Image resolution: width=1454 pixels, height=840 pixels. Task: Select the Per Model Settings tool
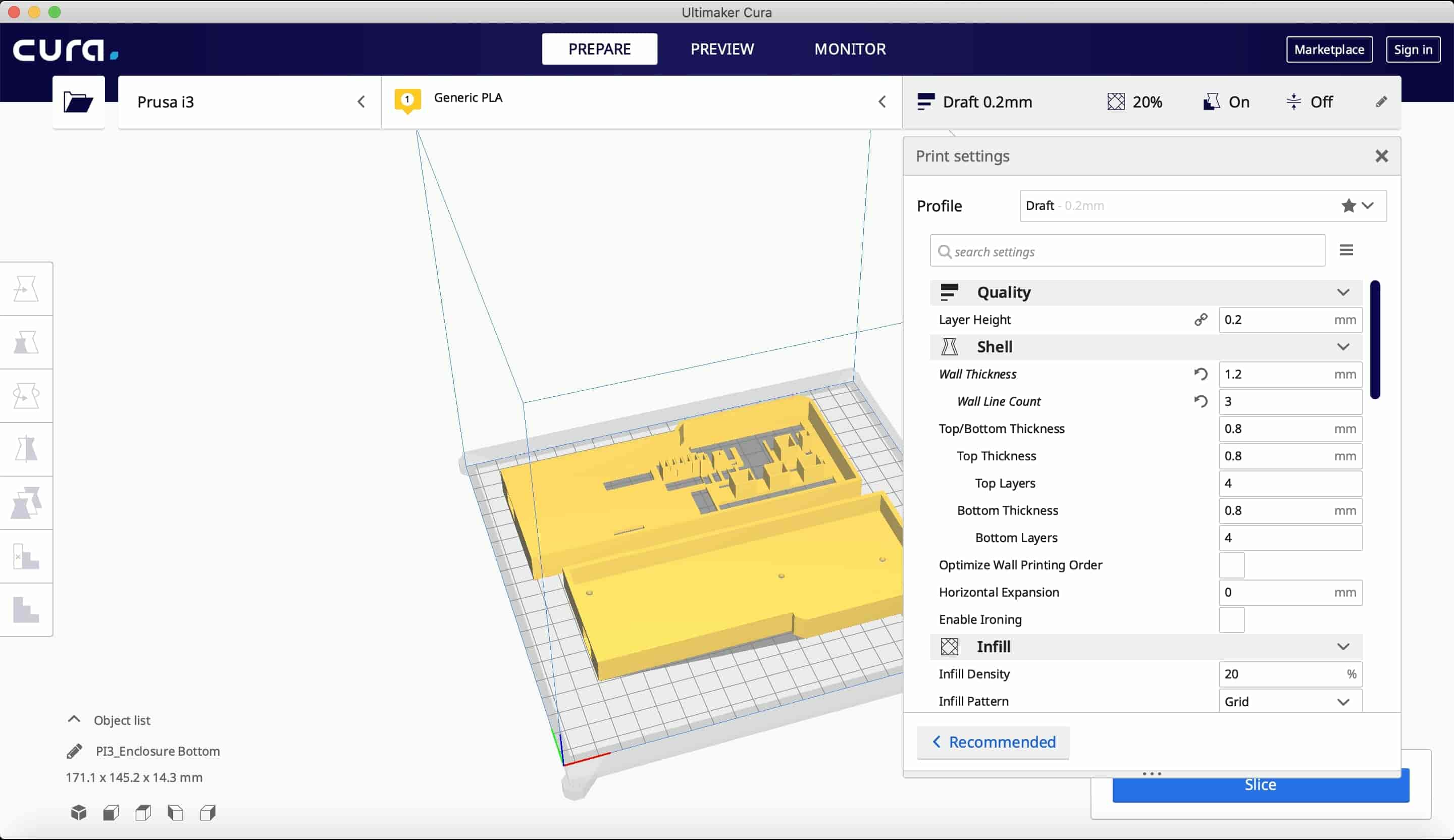coord(26,503)
